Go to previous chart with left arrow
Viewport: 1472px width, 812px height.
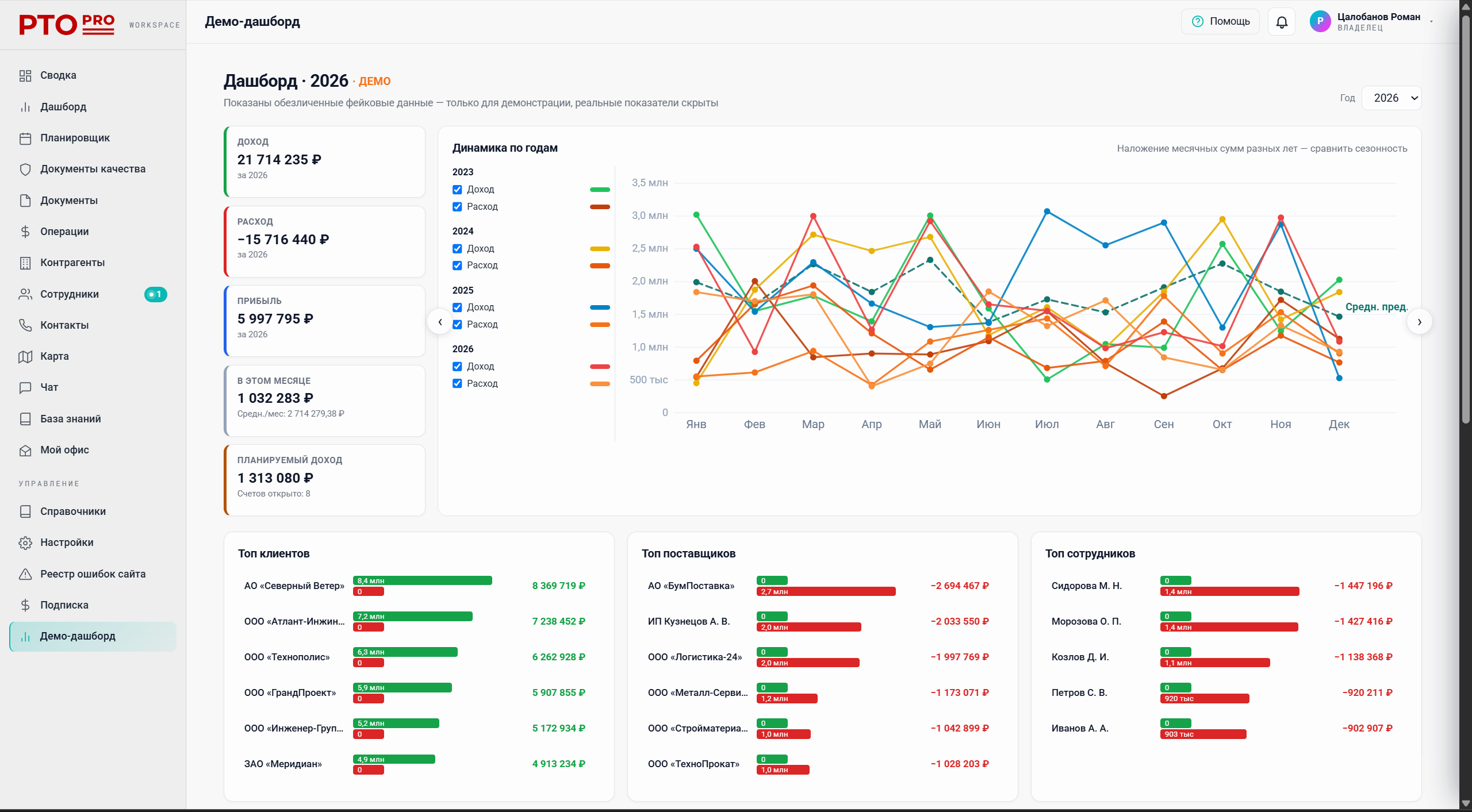coord(440,322)
